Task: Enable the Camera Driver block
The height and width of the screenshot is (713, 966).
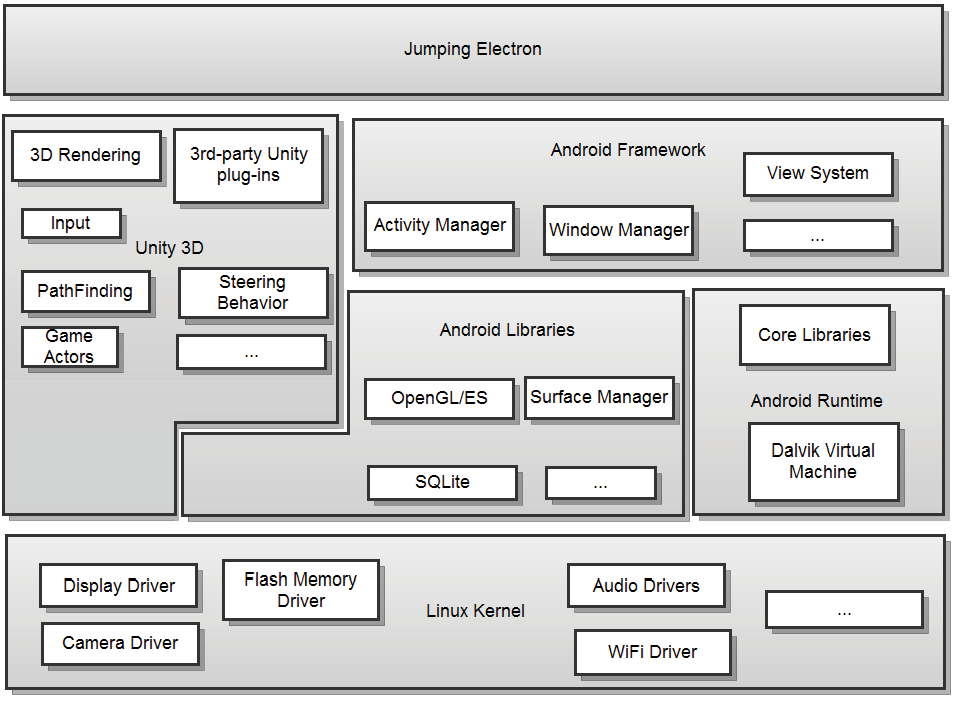Action: coord(119,643)
